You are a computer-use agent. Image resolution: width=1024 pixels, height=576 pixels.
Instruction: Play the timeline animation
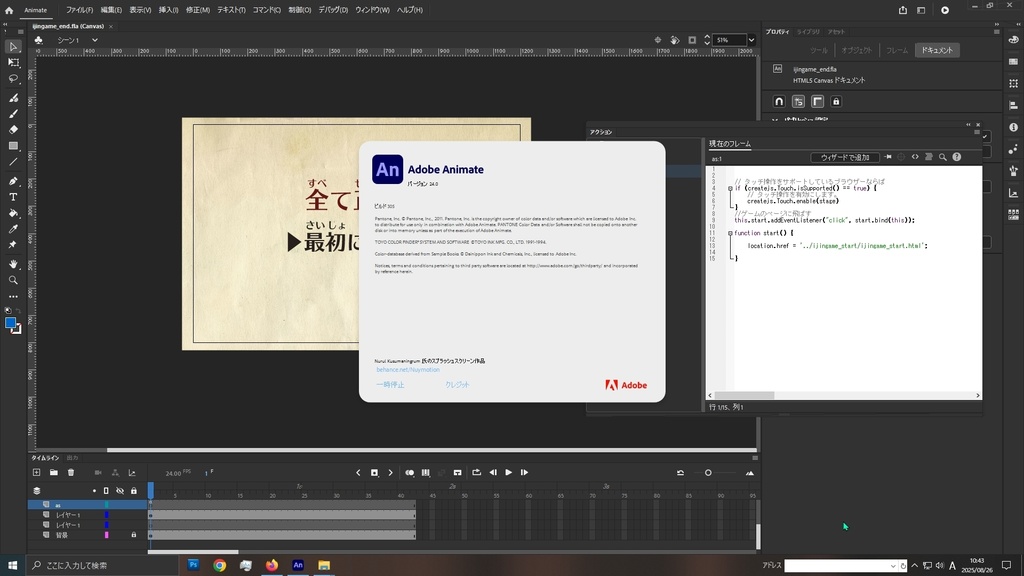coord(508,472)
